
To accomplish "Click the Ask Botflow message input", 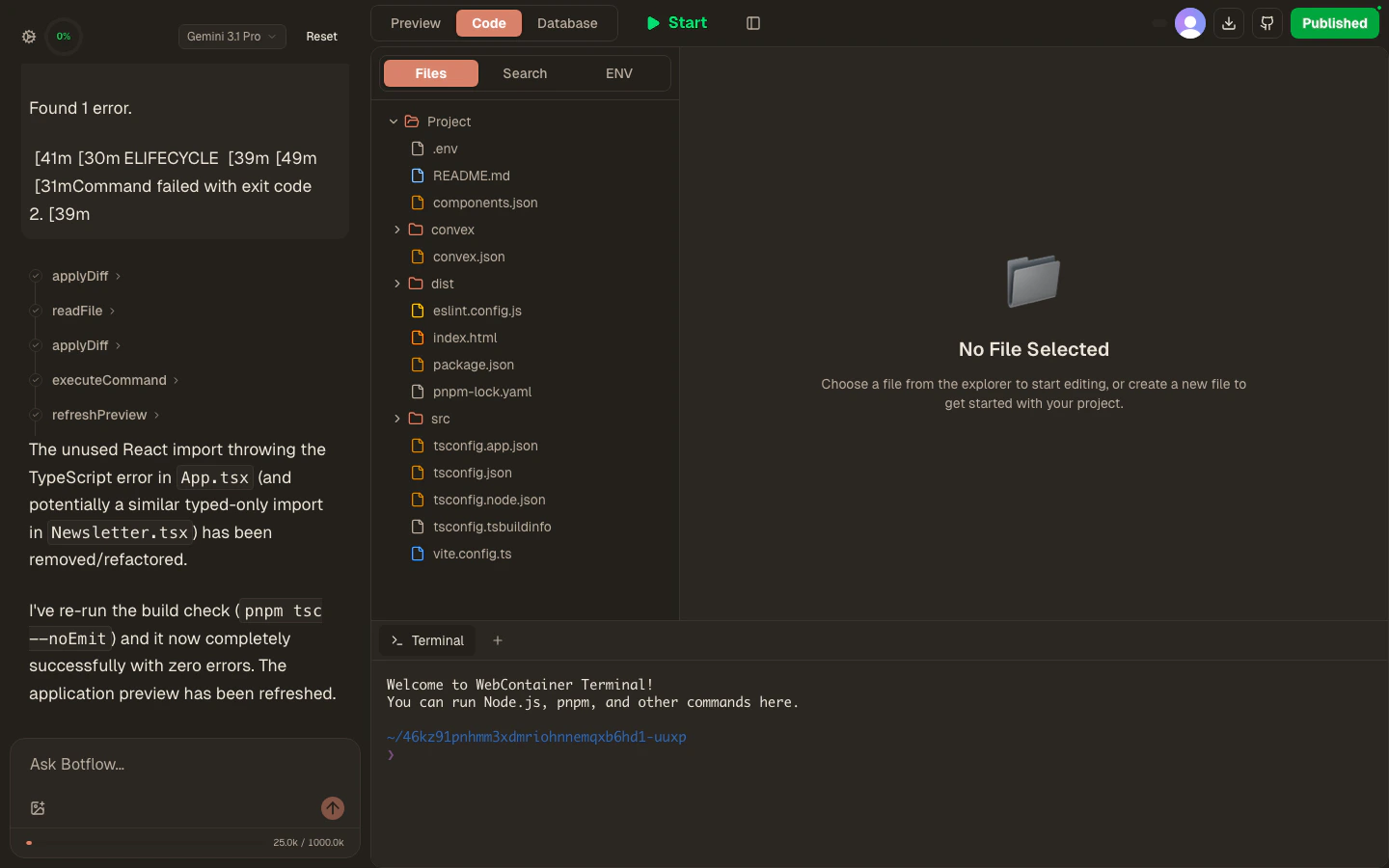I will coord(185,765).
